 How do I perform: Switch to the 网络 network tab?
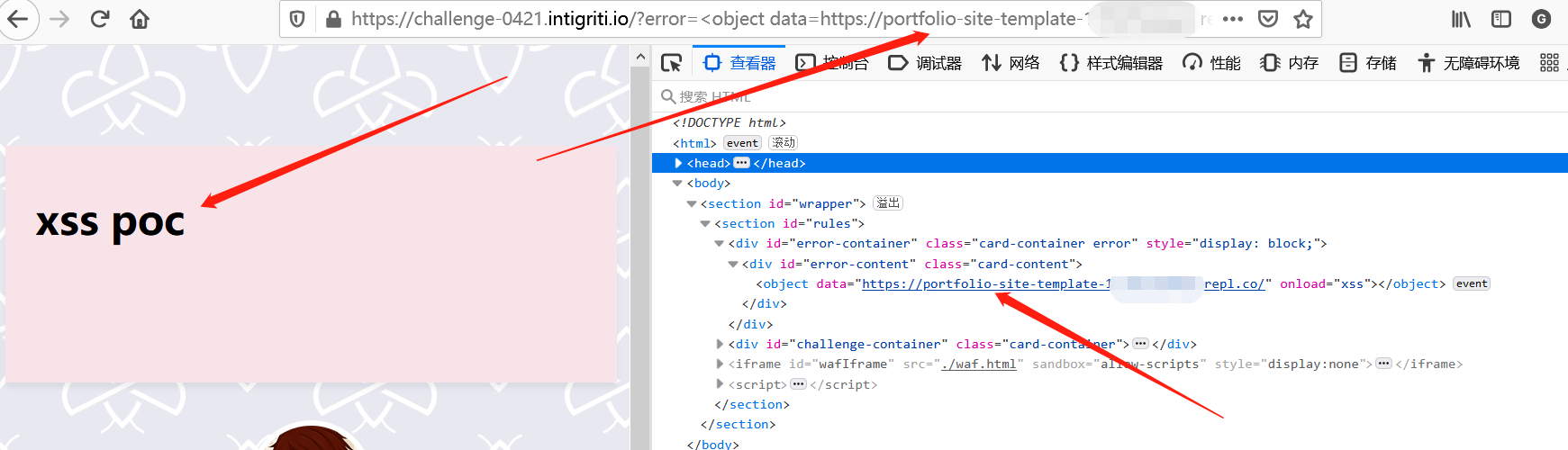tap(1011, 63)
